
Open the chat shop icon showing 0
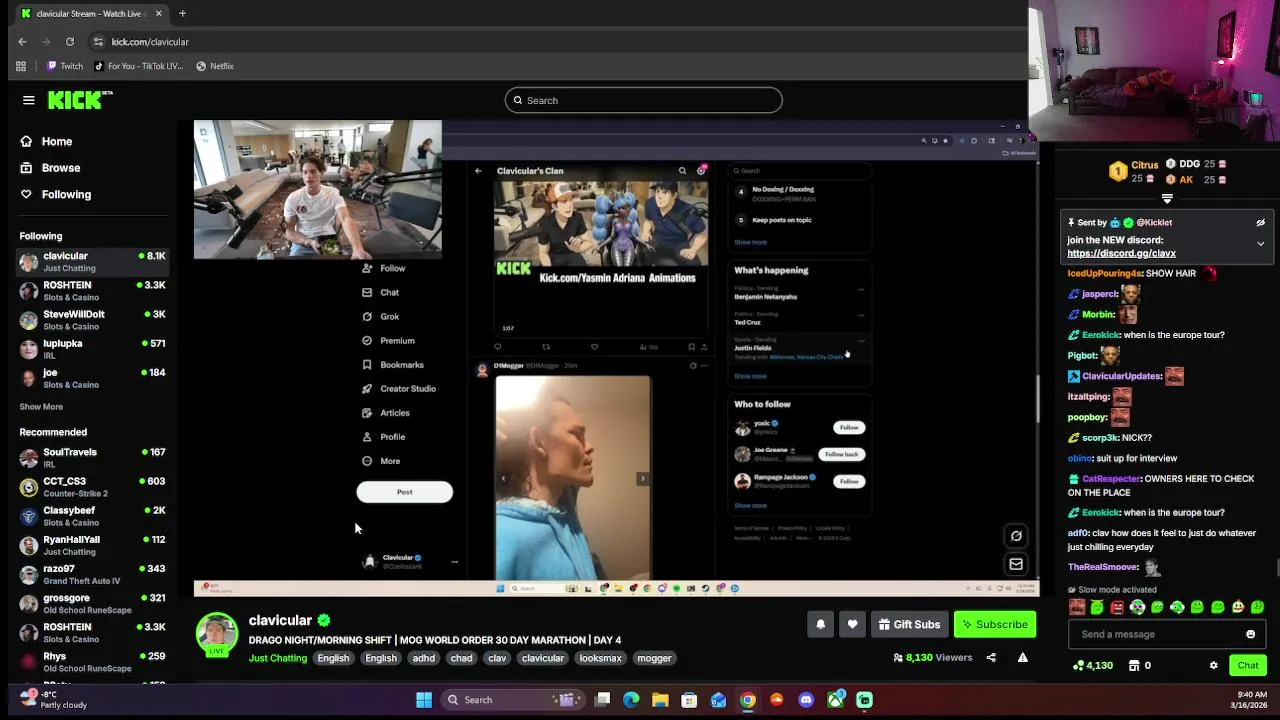(x=1134, y=665)
